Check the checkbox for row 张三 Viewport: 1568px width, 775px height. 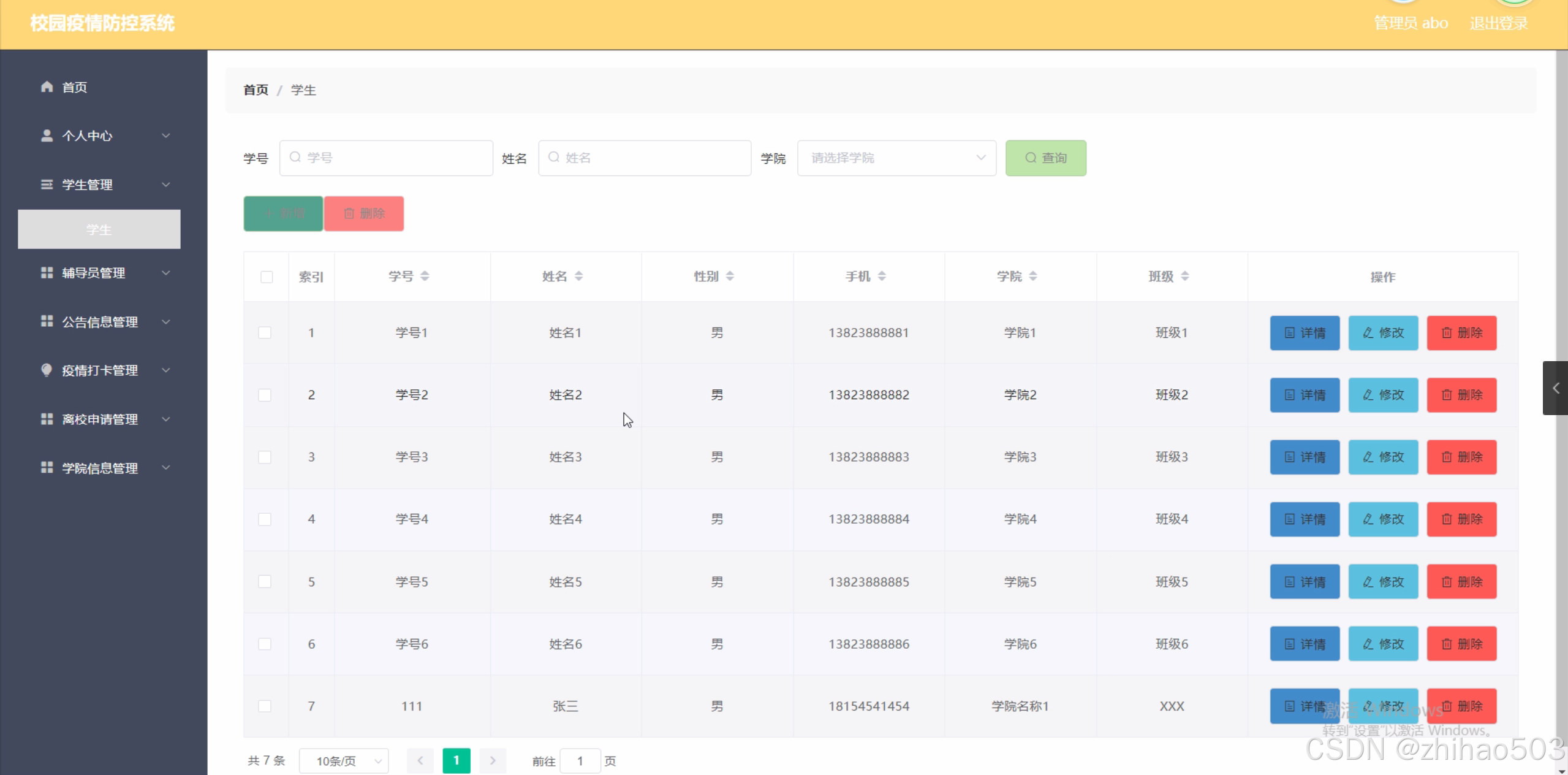(x=265, y=706)
